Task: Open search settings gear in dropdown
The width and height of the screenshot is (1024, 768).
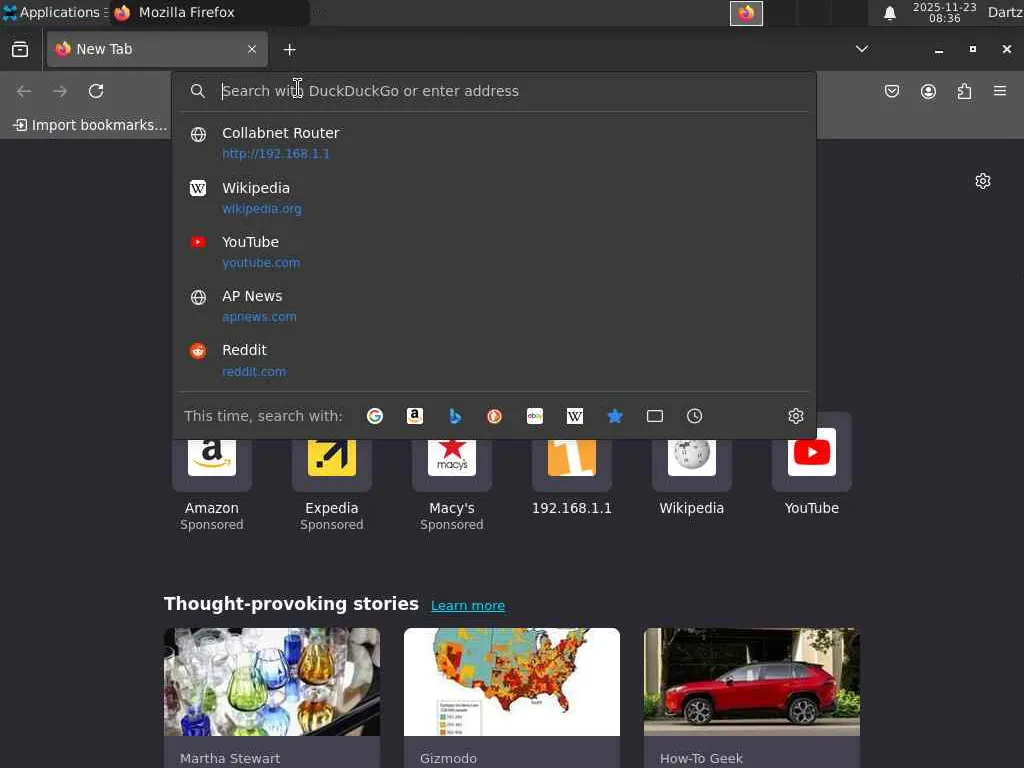Action: pyautogui.click(x=795, y=416)
